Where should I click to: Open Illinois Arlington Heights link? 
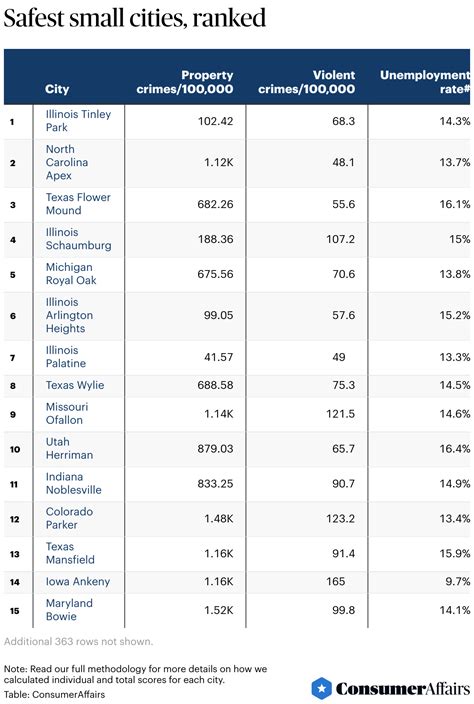pyautogui.click(x=69, y=315)
